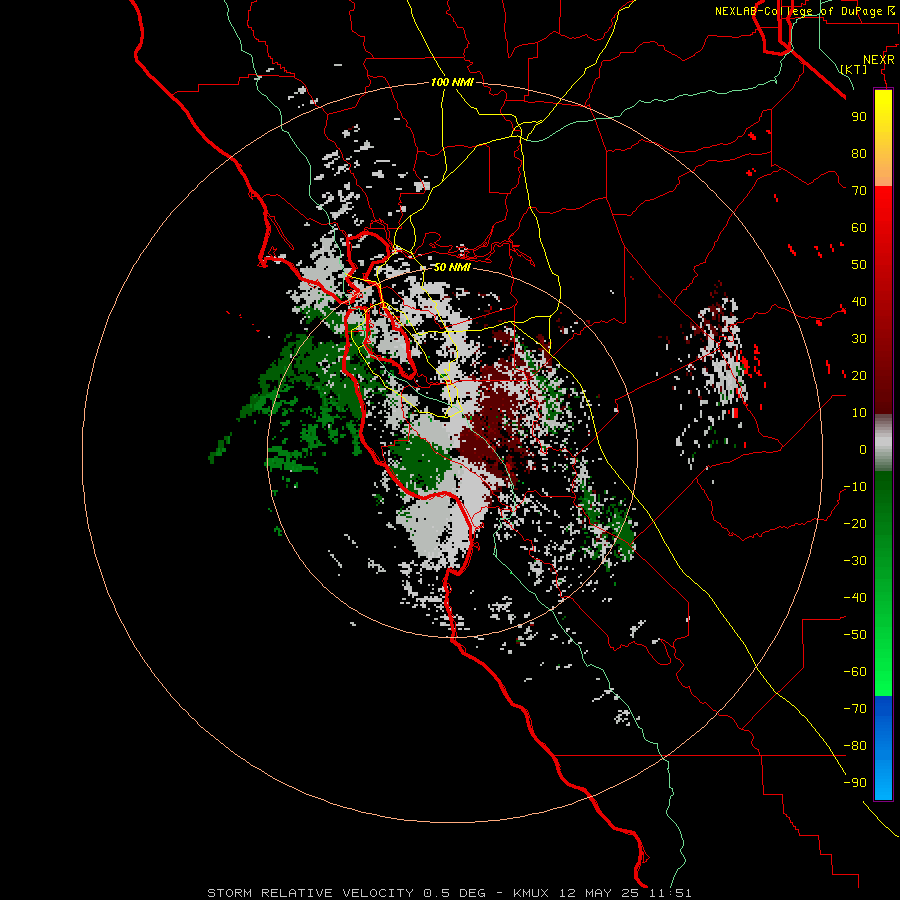The height and width of the screenshot is (900, 900).
Task: Click the "[KT]" units label
Action: (x=854, y=69)
